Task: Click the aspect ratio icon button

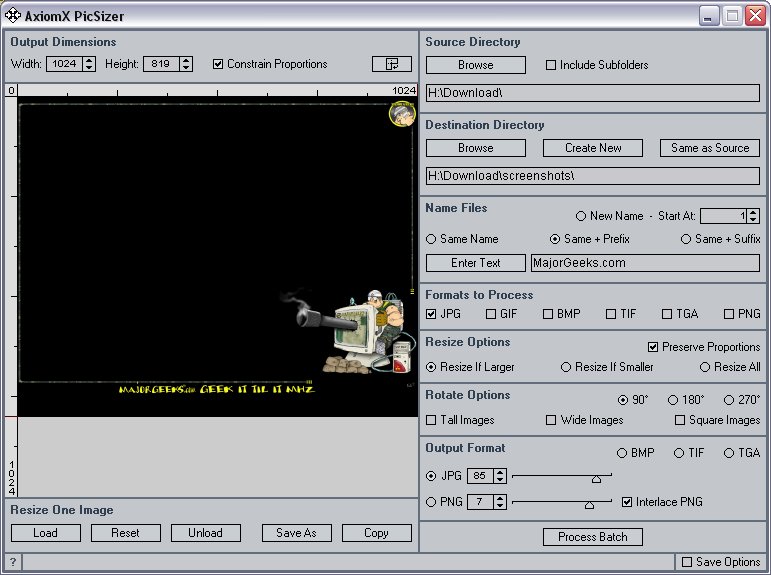Action: point(391,64)
